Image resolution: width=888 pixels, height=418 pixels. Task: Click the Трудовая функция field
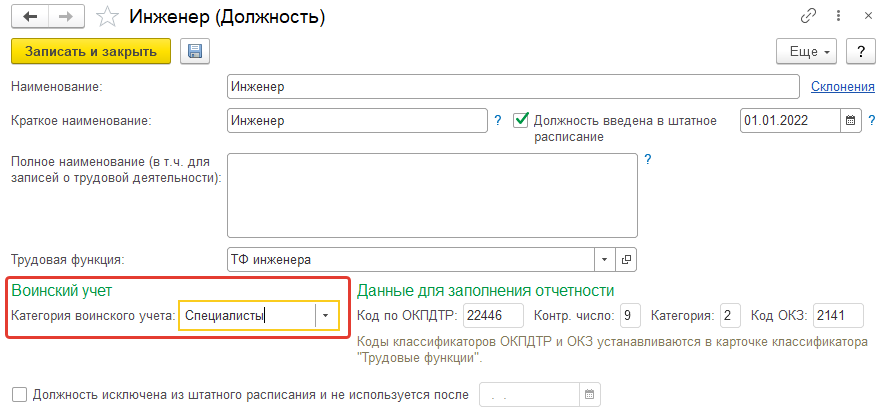click(x=411, y=260)
